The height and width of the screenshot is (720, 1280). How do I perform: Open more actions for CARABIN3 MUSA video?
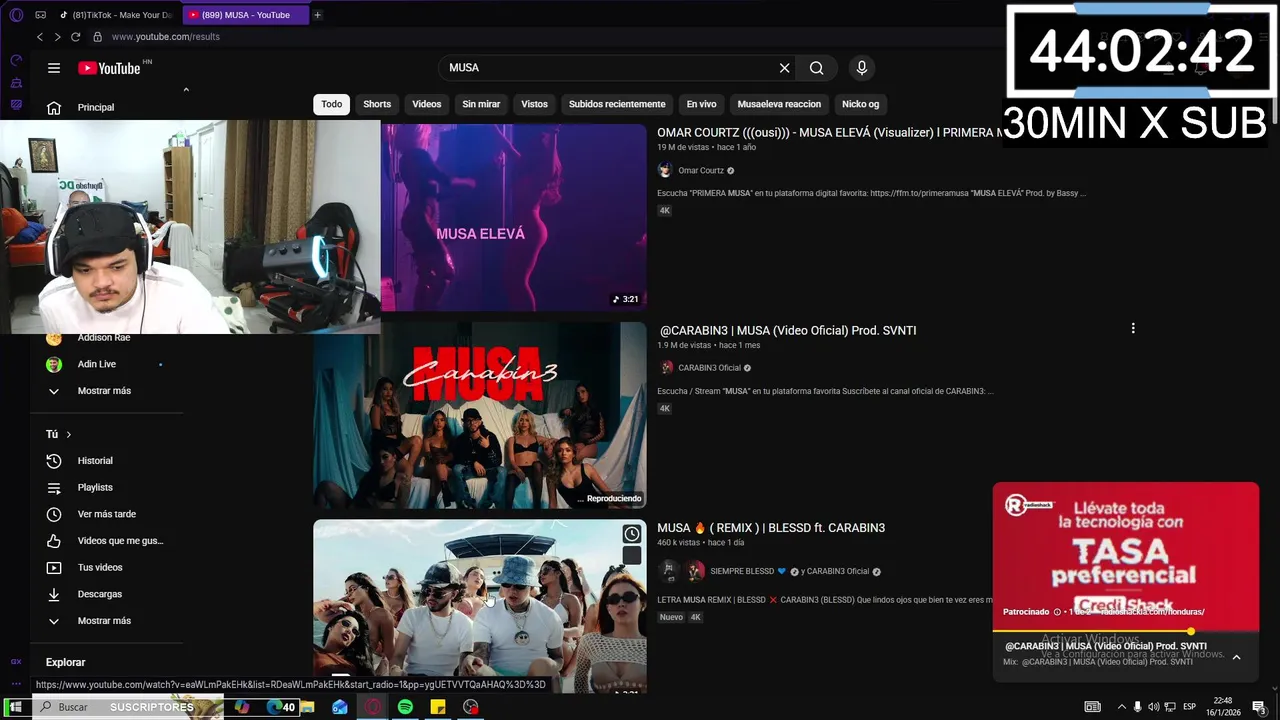click(1133, 328)
